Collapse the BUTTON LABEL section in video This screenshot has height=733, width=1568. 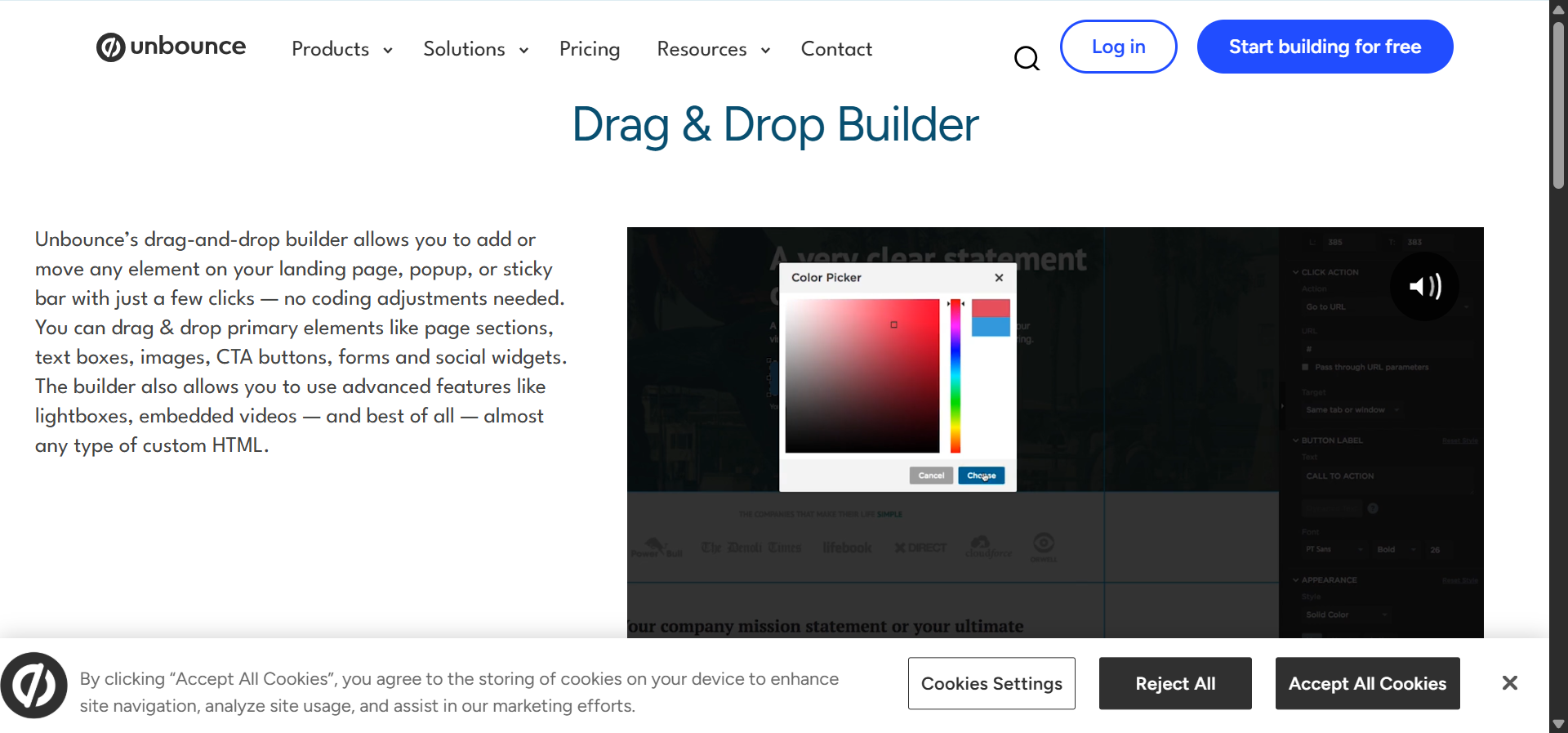(x=1328, y=440)
